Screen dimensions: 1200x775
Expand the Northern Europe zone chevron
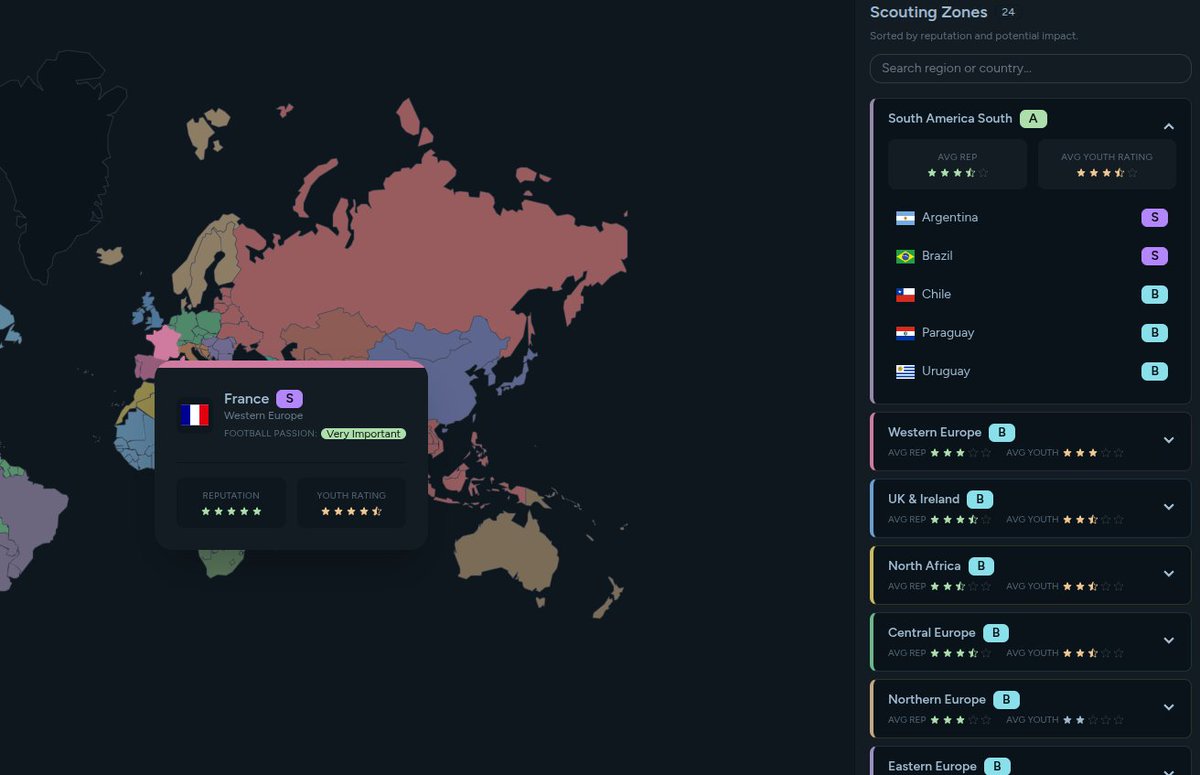1168,707
